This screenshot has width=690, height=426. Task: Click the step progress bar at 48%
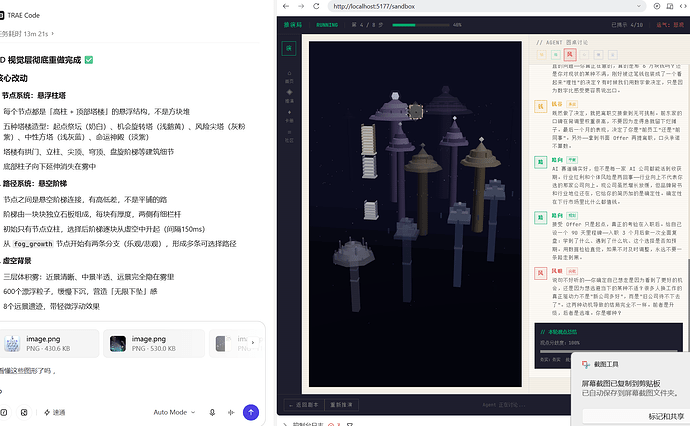tap(420, 25)
